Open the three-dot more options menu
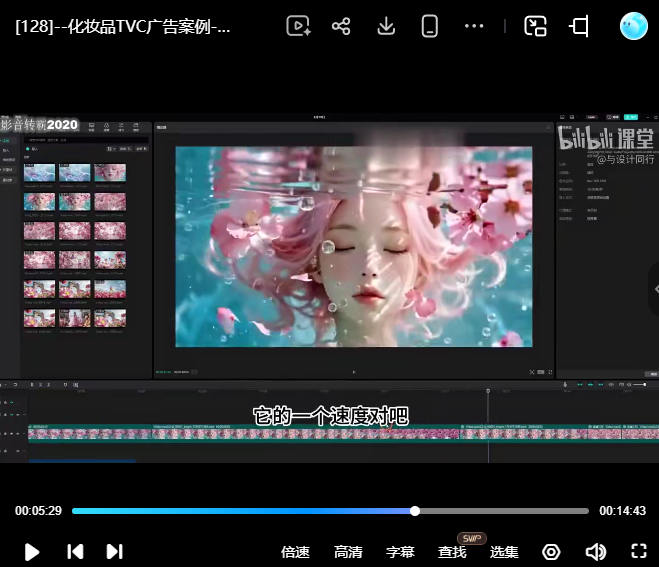This screenshot has height=567, width=659. point(474,26)
